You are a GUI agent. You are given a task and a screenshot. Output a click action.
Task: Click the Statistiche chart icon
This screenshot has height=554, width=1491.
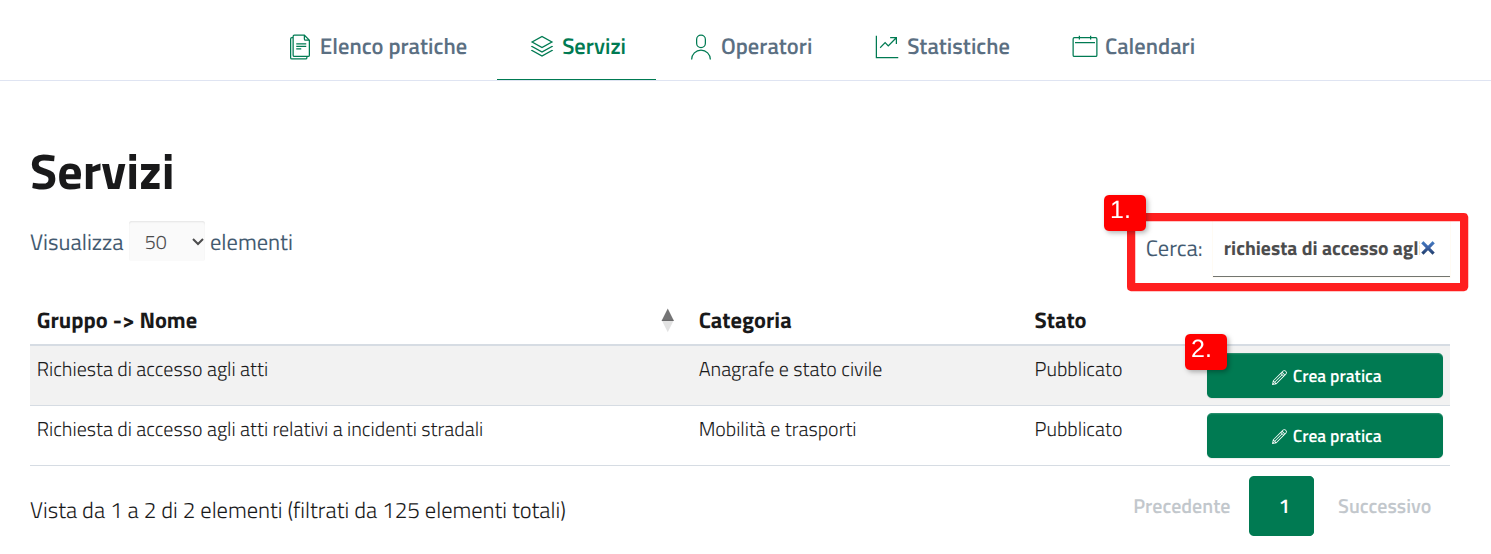pos(886,47)
